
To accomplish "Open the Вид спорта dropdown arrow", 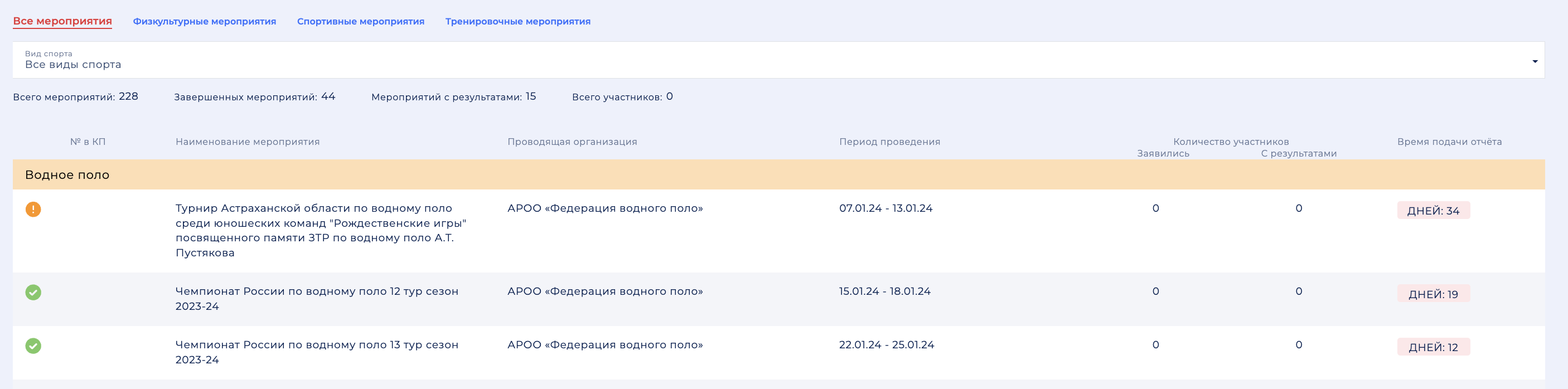I will click(x=1535, y=61).
